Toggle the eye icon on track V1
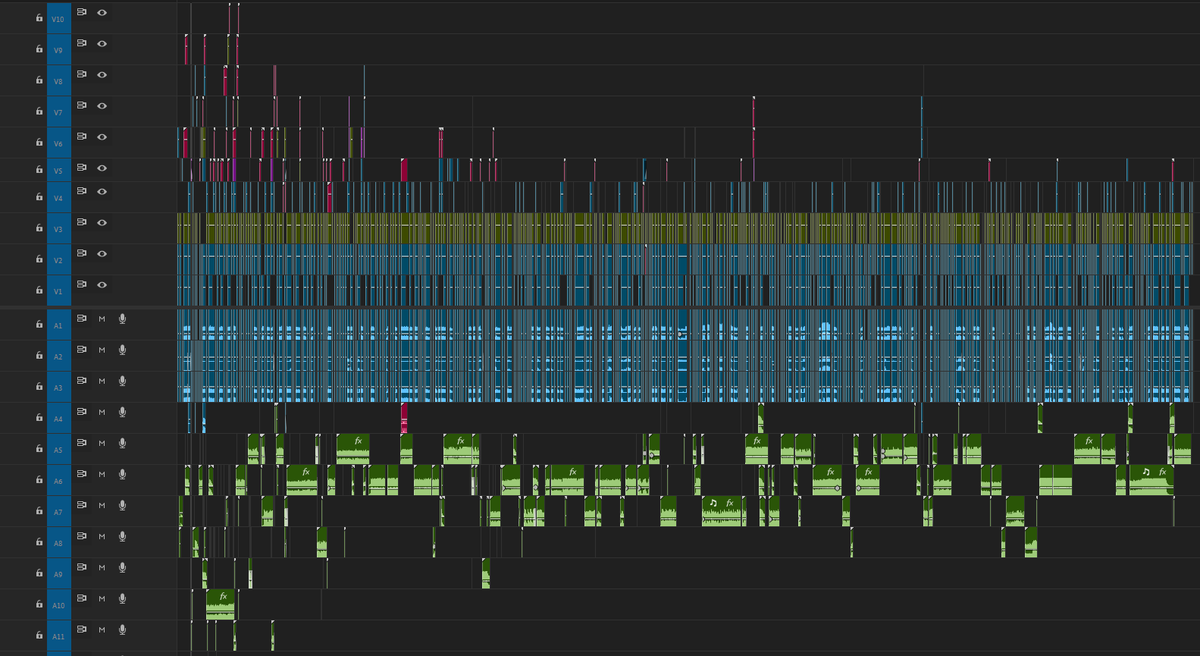The image size is (1200, 656). point(102,284)
